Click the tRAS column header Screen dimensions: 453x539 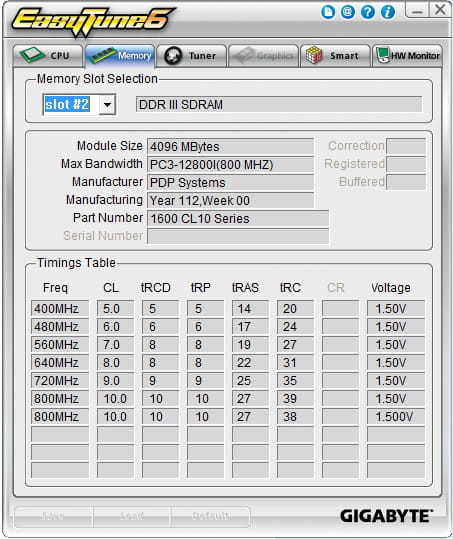pyautogui.click(x=245, y=287)
